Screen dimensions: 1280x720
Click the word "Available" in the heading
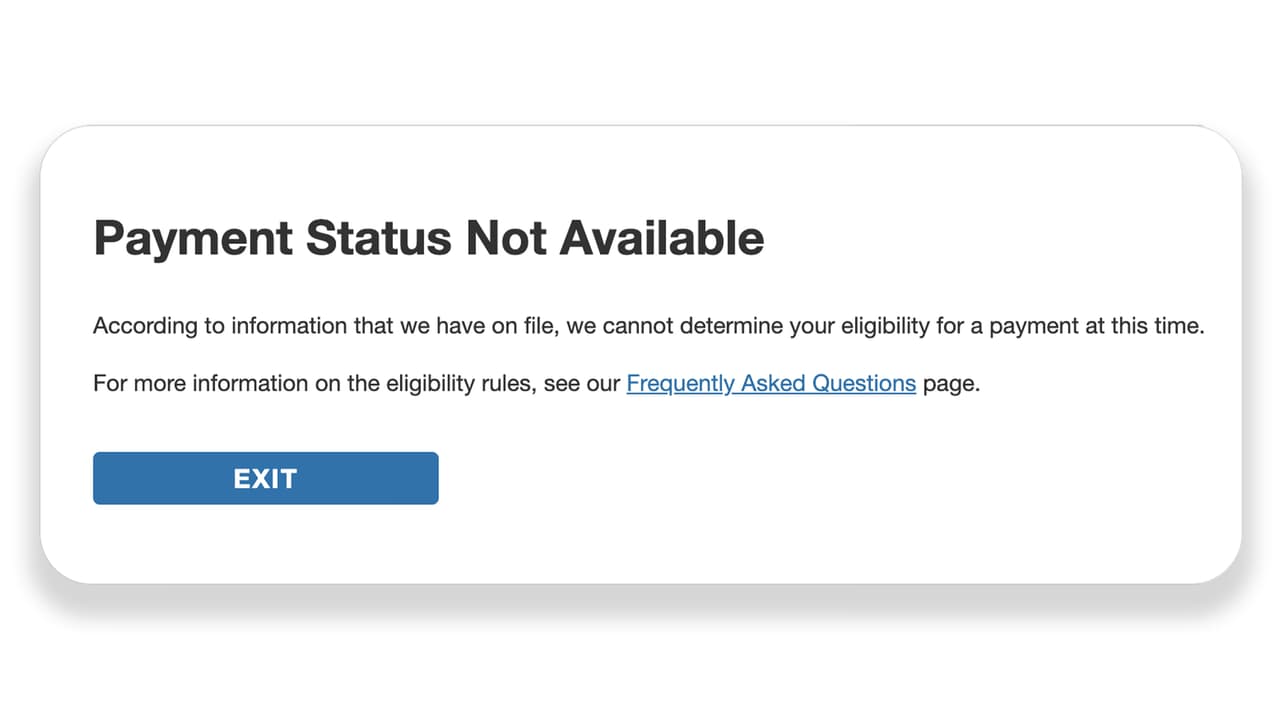click(x=661, y=239)
